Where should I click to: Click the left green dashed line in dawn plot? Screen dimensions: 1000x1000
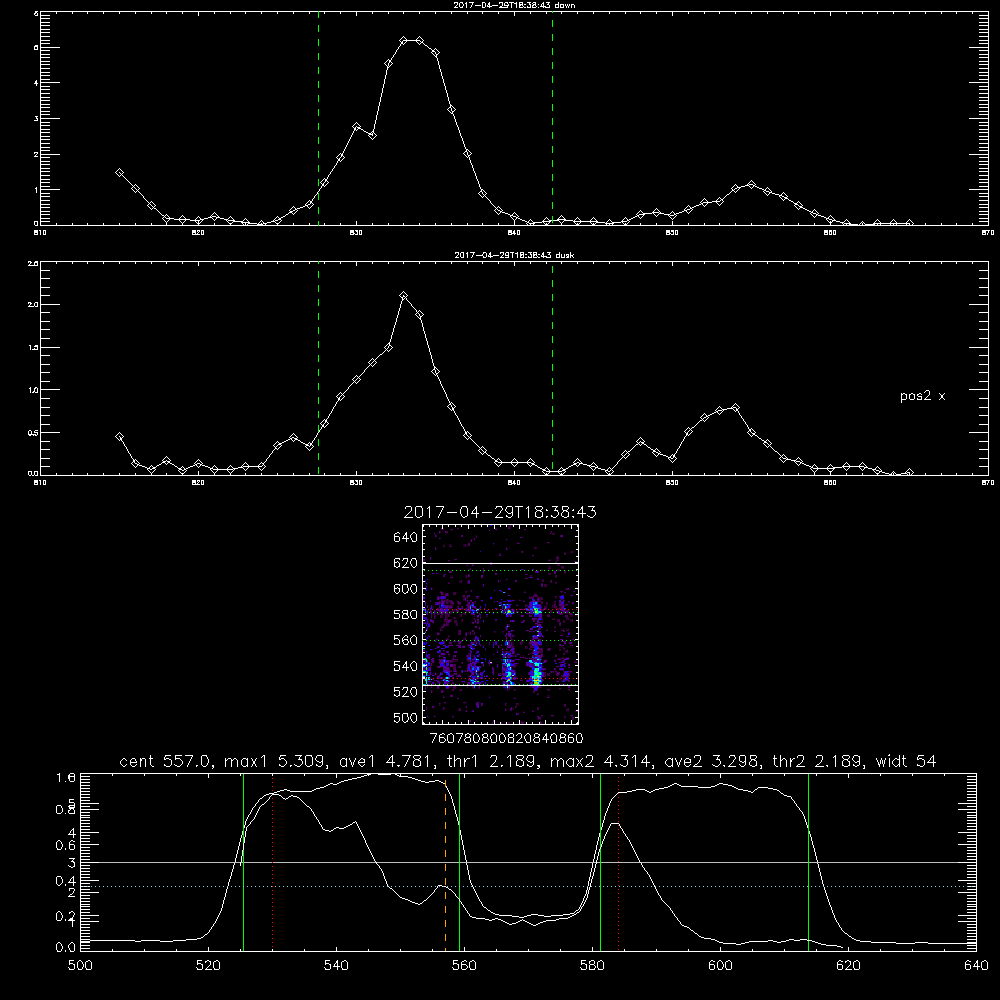(x=318, y=118)
